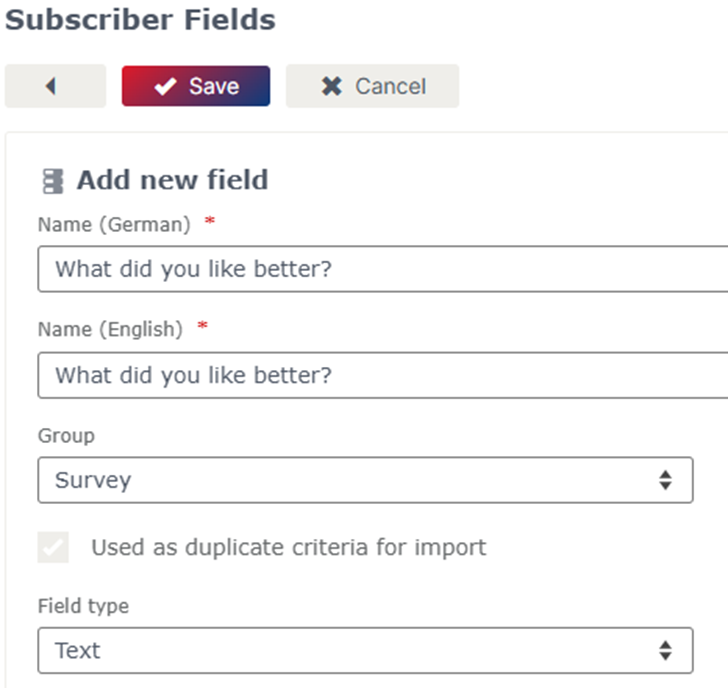Focus the Name (English) text input
This screenshot has width=728, height=688.
tap(383, 375)
